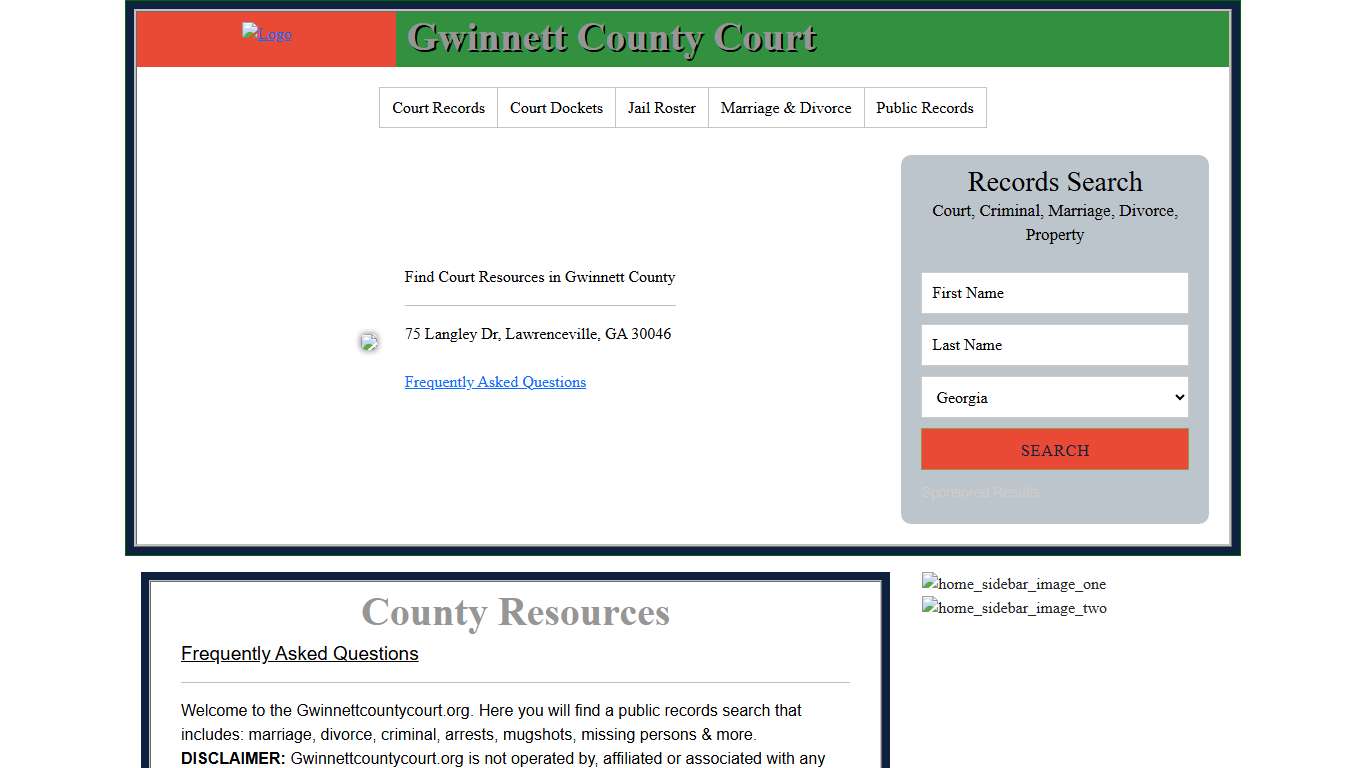Click the Last Name input field
The image size is (1366, 768).
tap(1054, 344)
